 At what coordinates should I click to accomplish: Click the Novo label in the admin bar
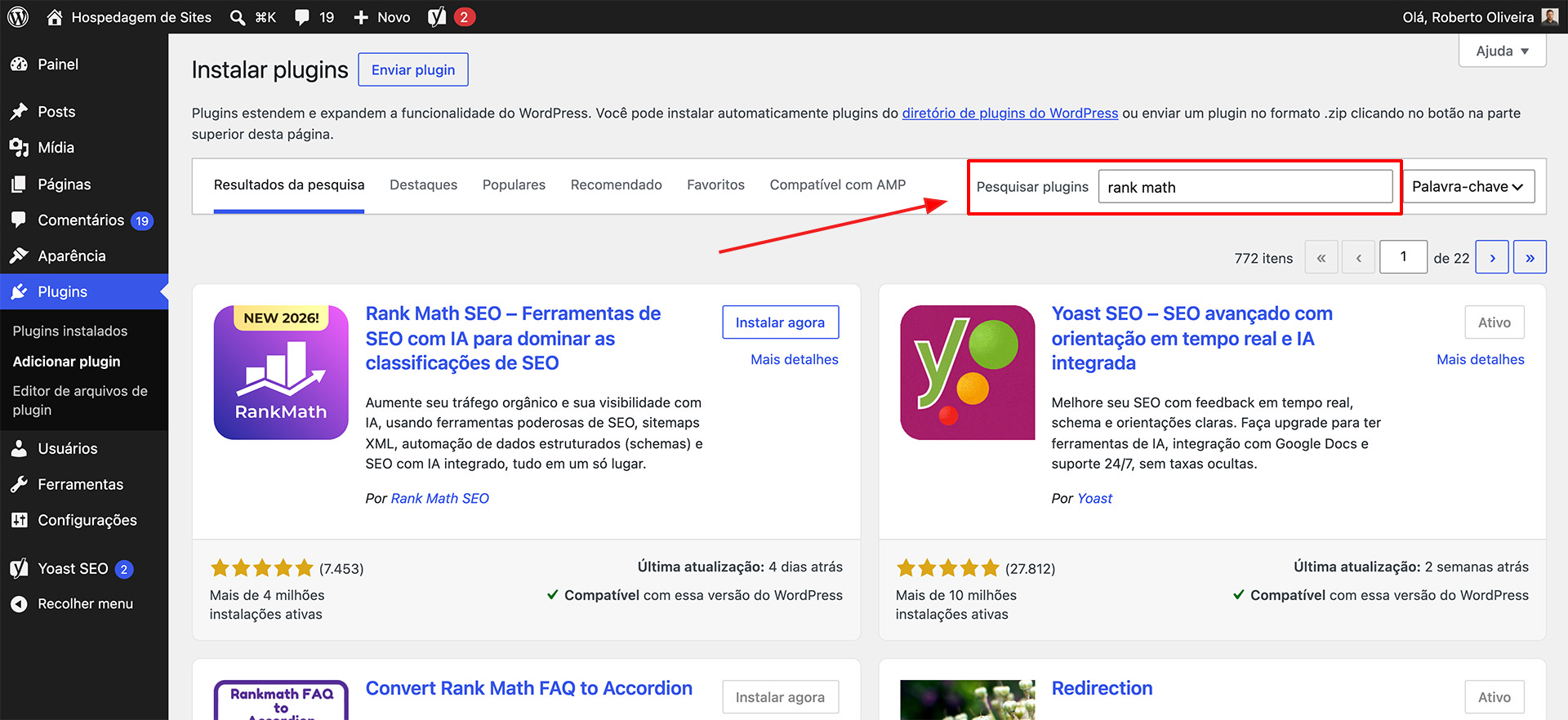point(394,17)
